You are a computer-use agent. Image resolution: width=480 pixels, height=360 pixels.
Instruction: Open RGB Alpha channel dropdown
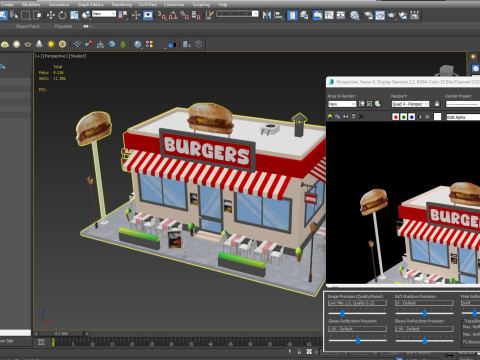coord(463,117)
